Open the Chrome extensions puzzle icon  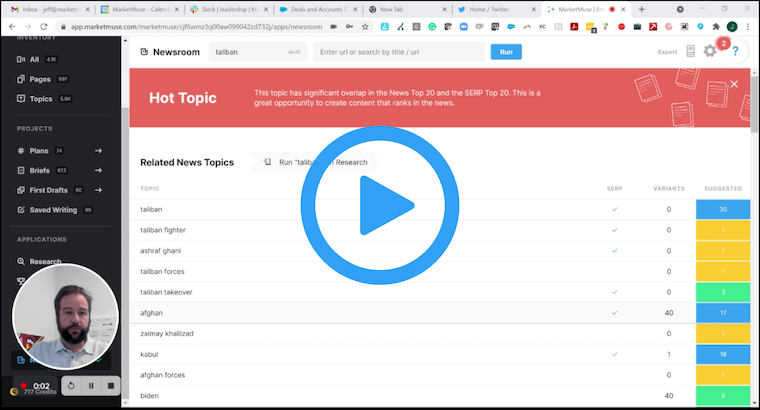[x=716, y=27]
